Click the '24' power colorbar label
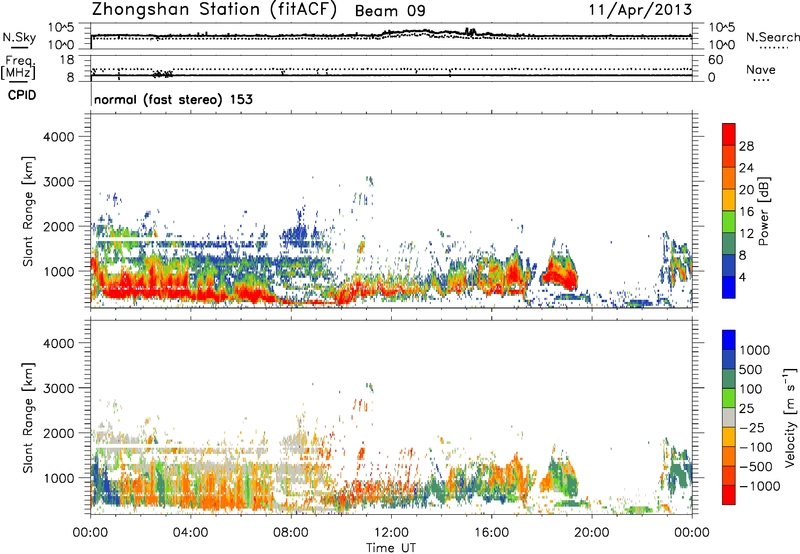Viewport: 800px width, 554px height. pos(746,168)
